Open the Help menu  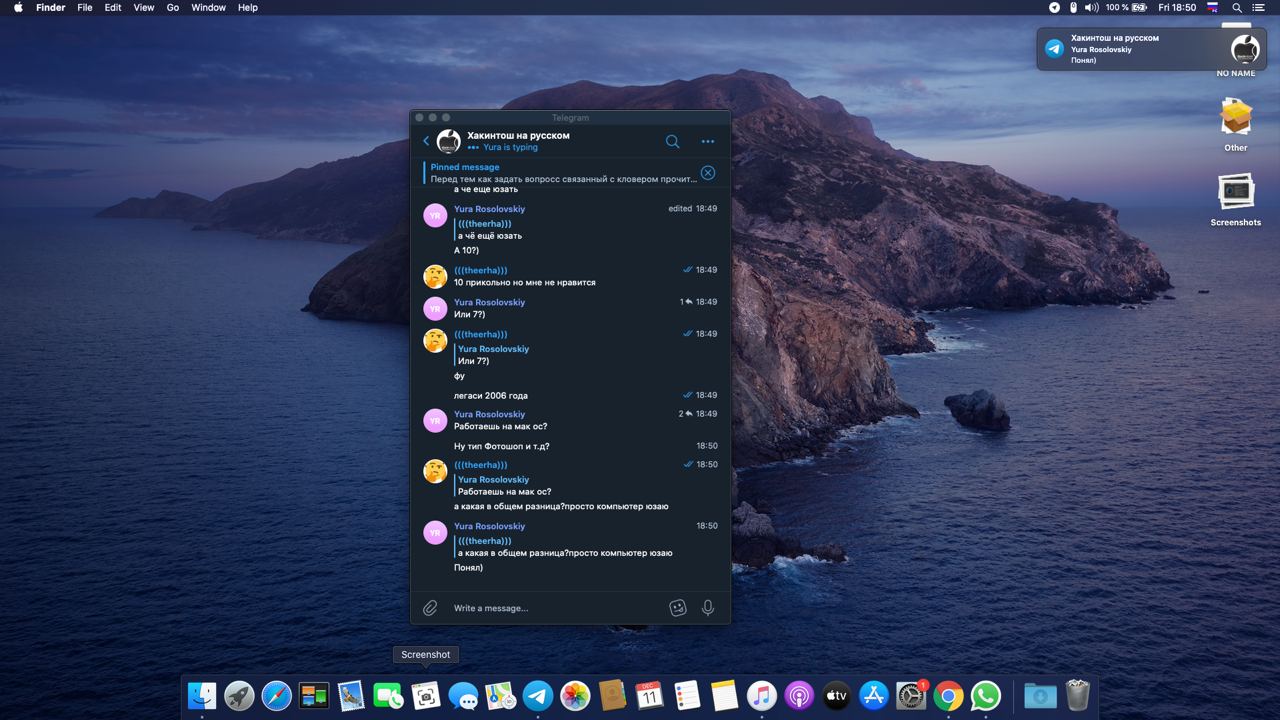coord(248,7)
